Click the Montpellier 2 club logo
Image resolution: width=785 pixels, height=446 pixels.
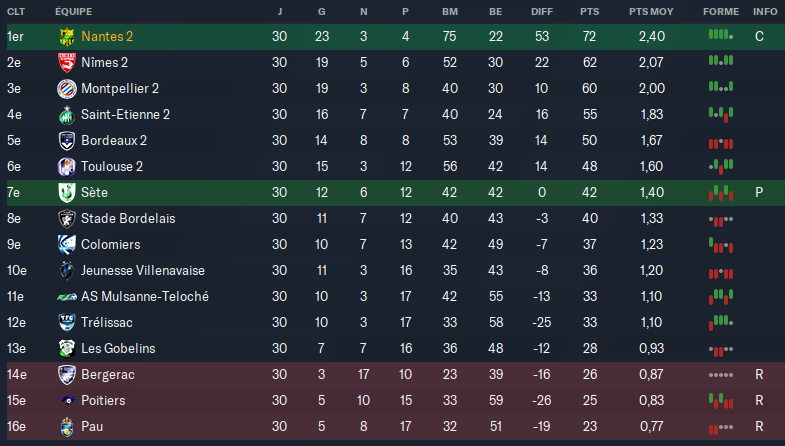point(66,88)
